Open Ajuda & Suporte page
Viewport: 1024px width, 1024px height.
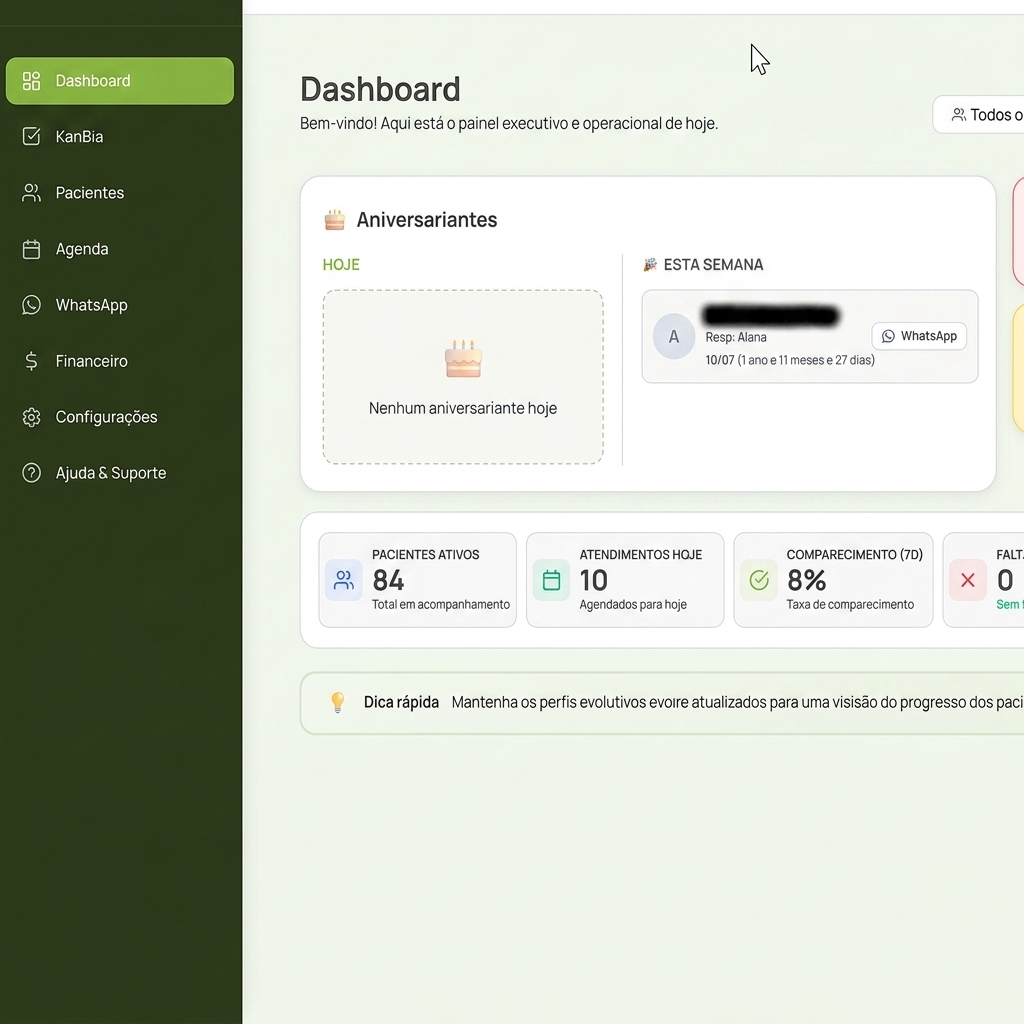[x=120, y=473]
